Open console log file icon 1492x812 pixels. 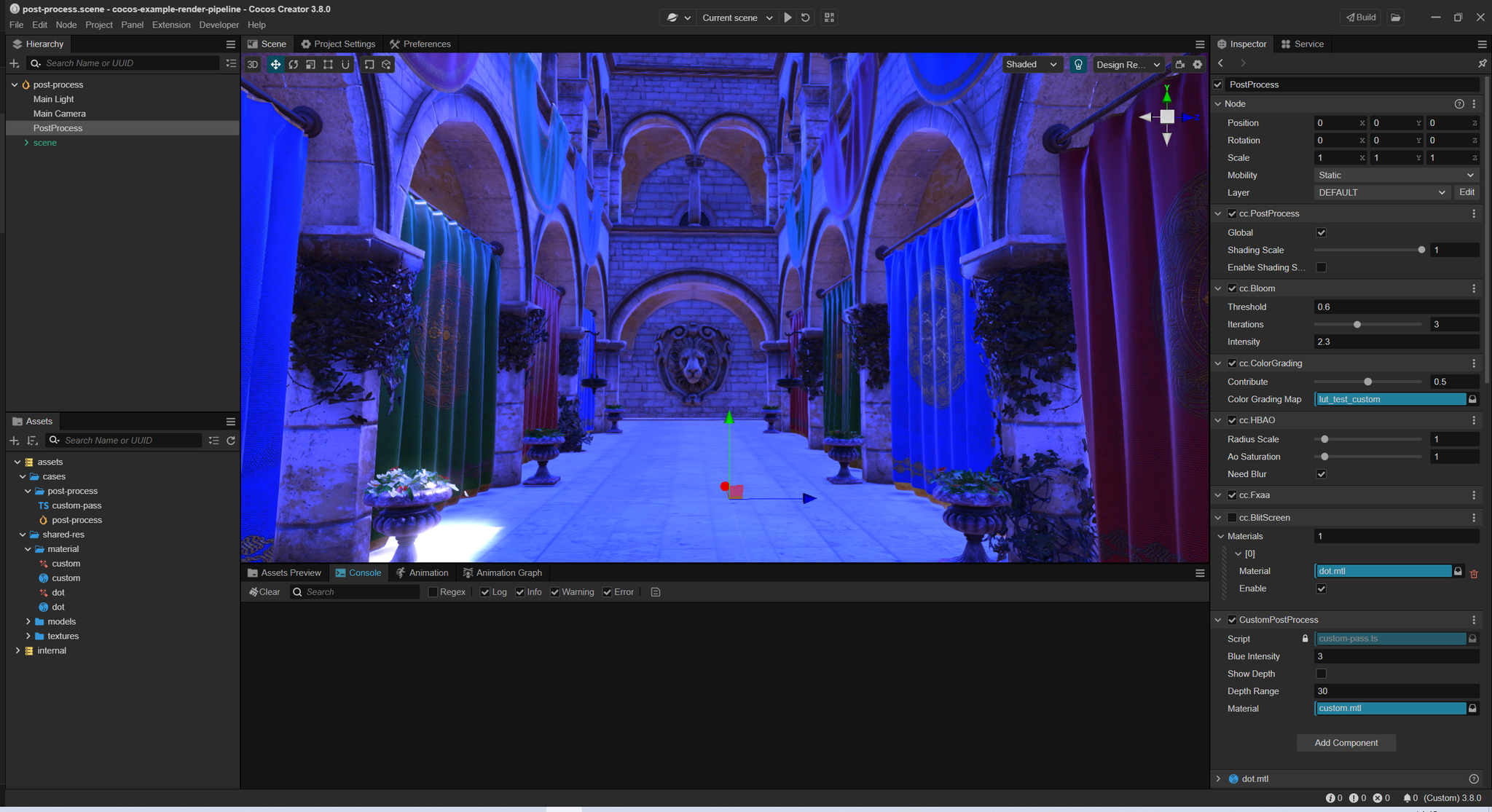[x=656, y=592]
